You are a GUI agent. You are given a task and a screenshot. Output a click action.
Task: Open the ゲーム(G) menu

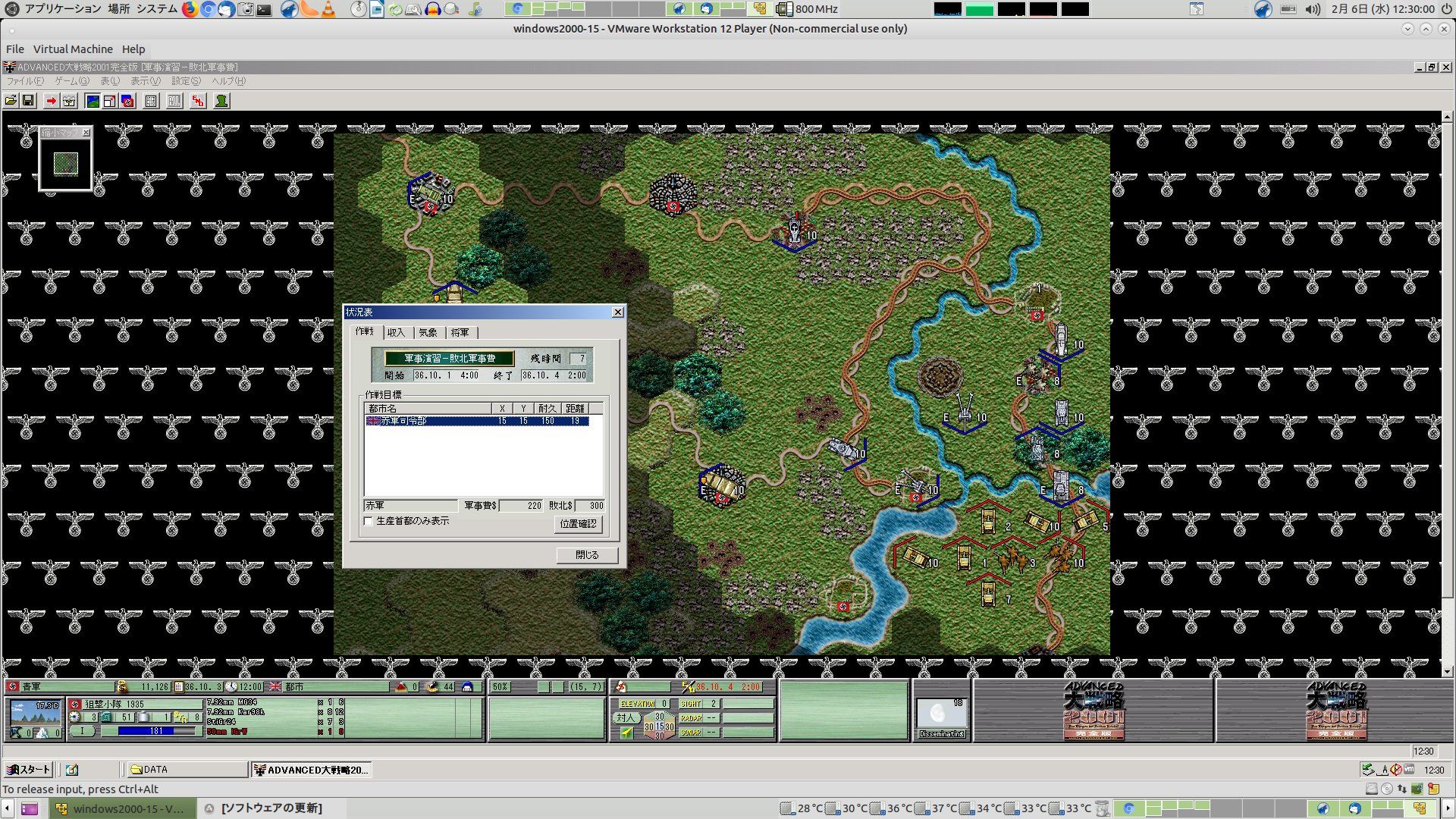(71, 81)
